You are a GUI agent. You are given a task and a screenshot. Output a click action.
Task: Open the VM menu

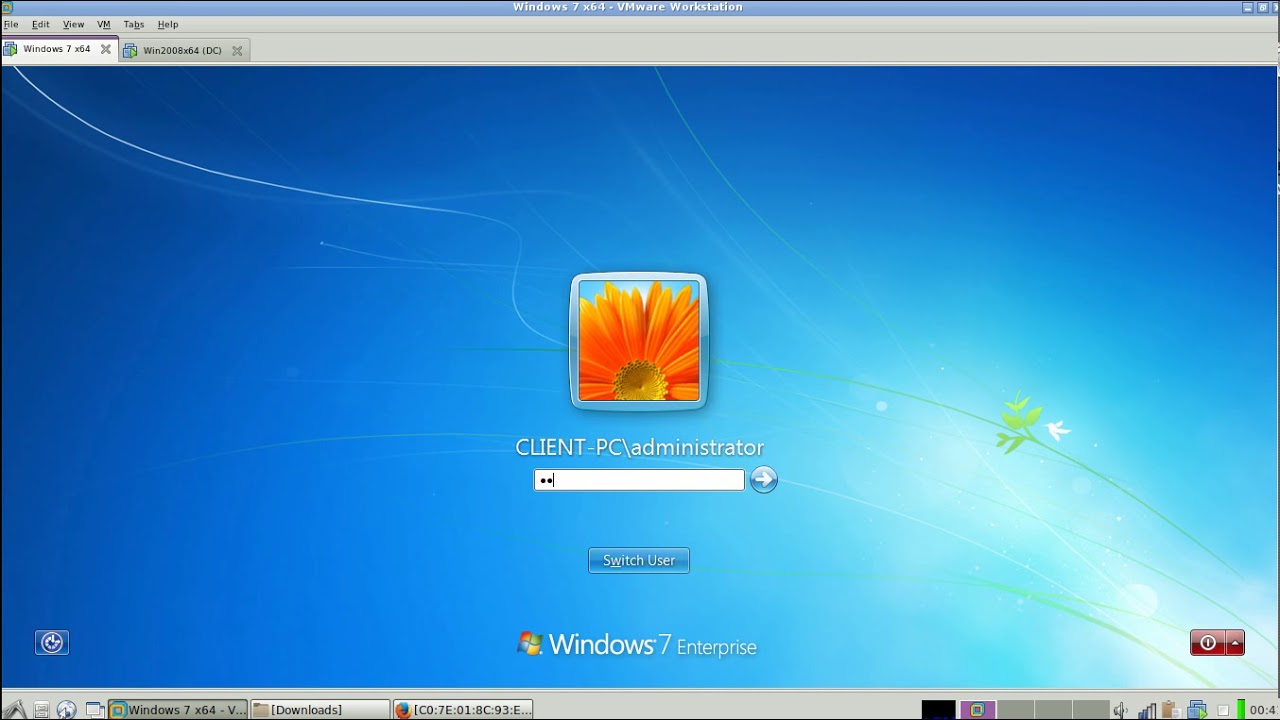tap(104, 24)
